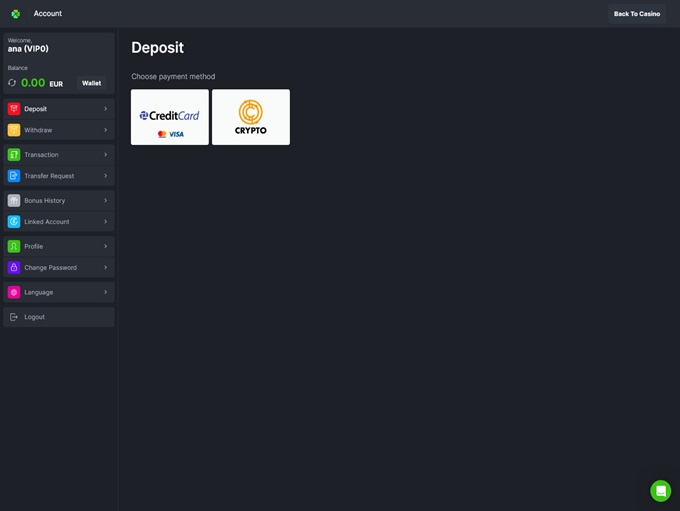Click the Deposit page heading

158,48
